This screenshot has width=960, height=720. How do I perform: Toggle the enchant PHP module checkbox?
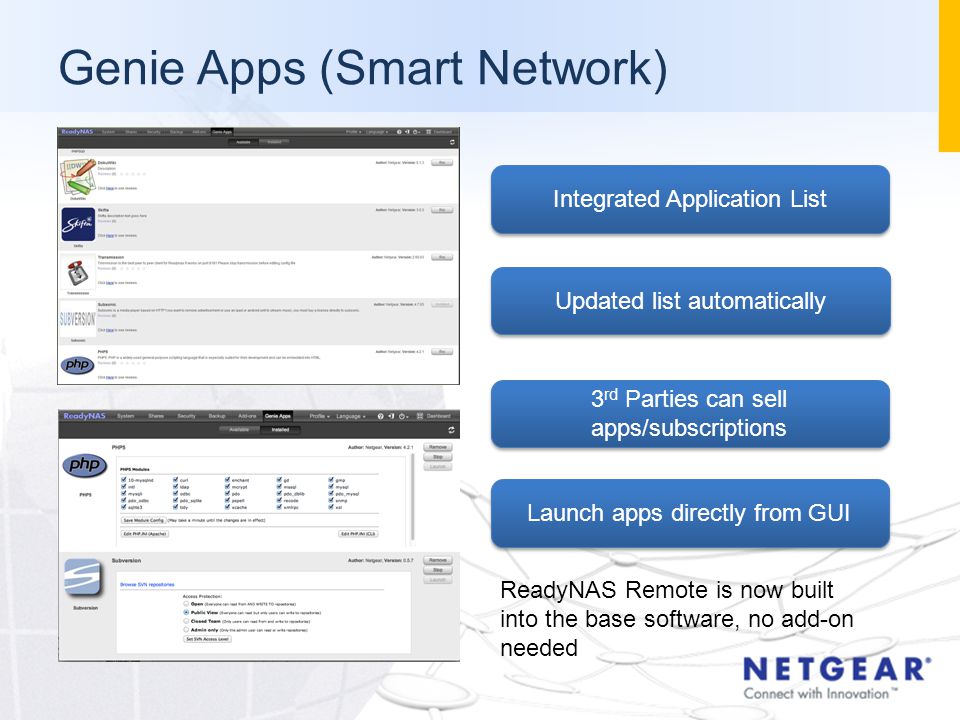coord(228,480)
